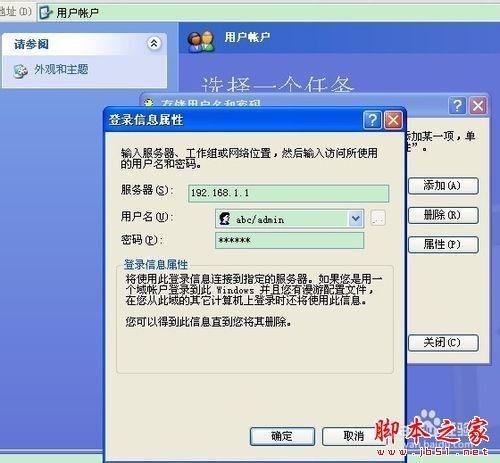500x463 pixels.
Task: Close the stored user names and passwords window
Action: 478,106
